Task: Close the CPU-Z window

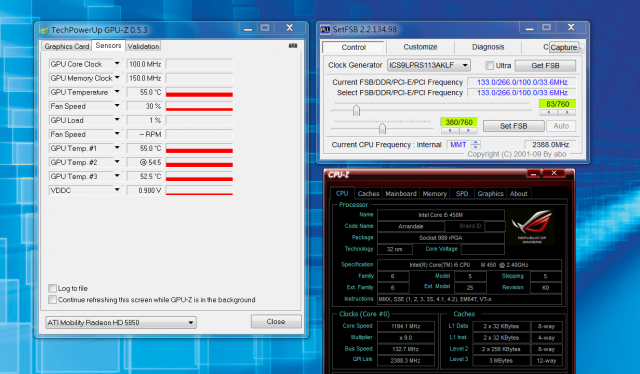Action: point(554,173)
